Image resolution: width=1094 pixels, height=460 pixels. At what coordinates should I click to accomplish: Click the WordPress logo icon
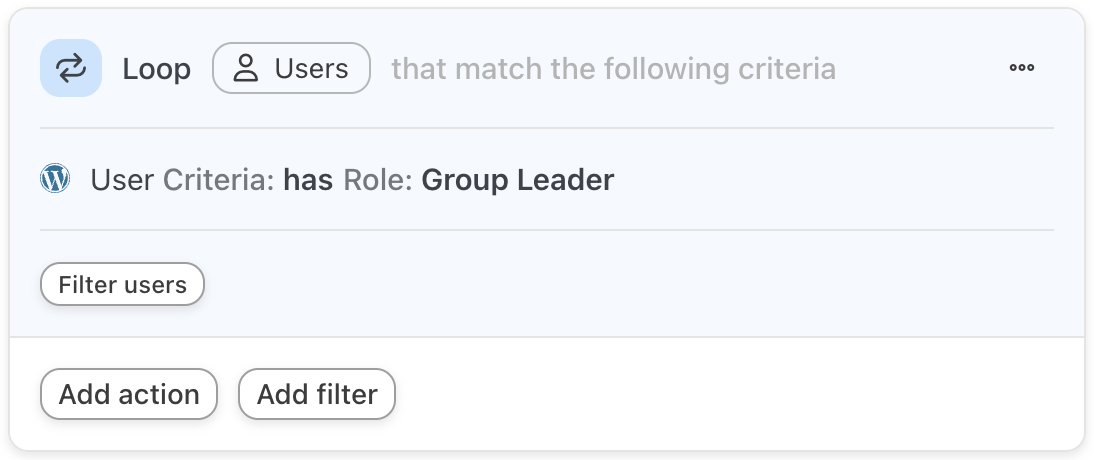tap(55, 178)
